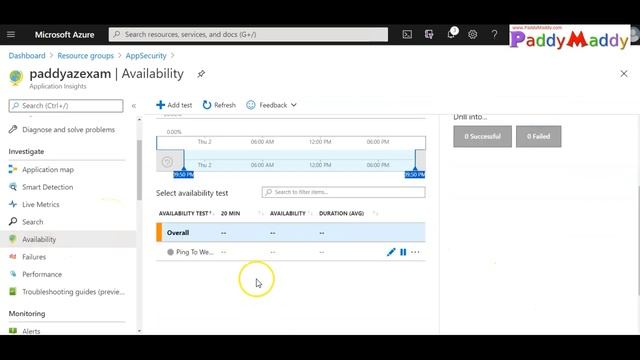Open the Azure portal hamburger menu
640x360 pixels.
click(11, 35)
